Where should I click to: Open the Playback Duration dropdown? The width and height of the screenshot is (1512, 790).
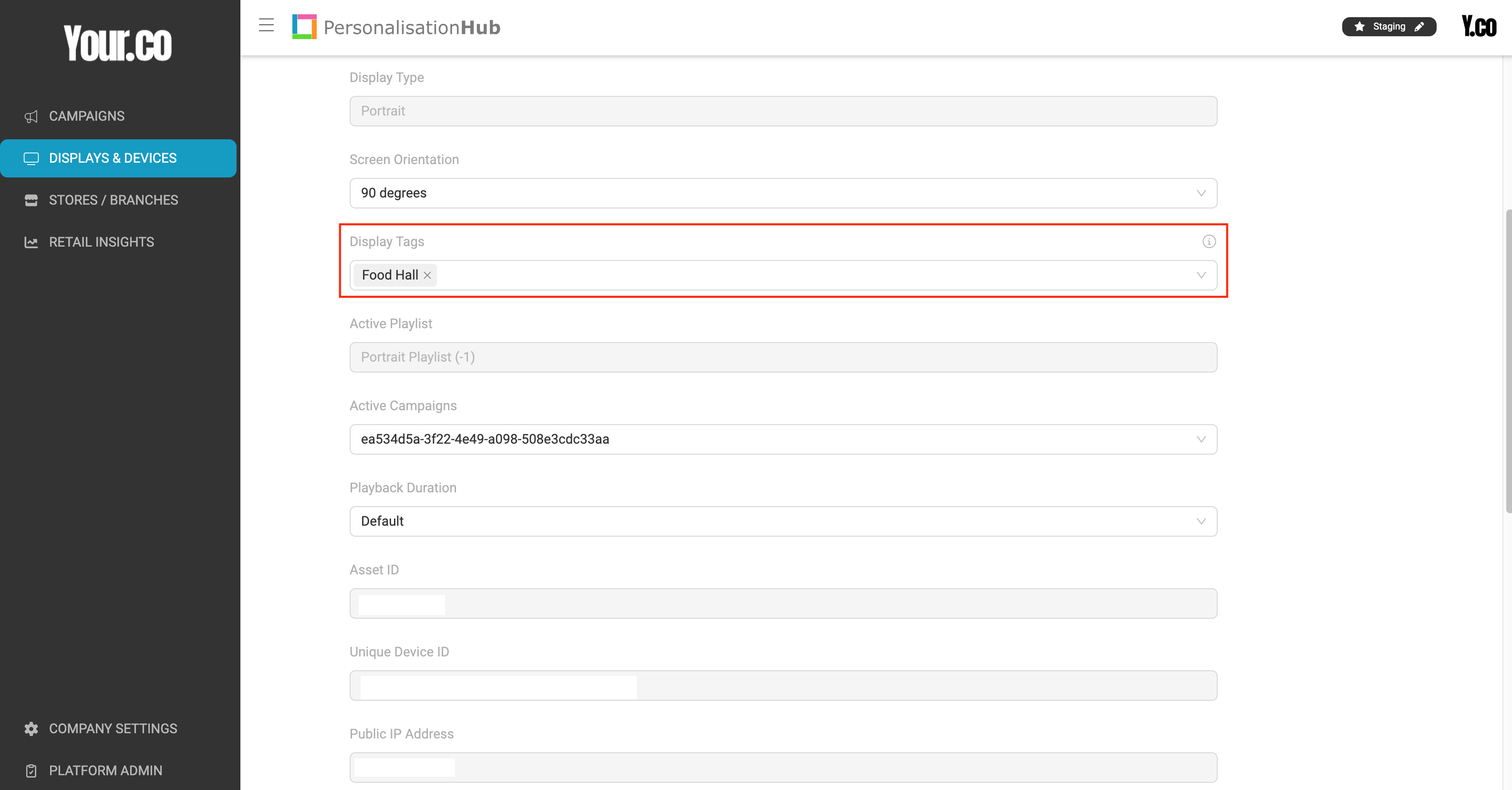(x=1201, y=521)
